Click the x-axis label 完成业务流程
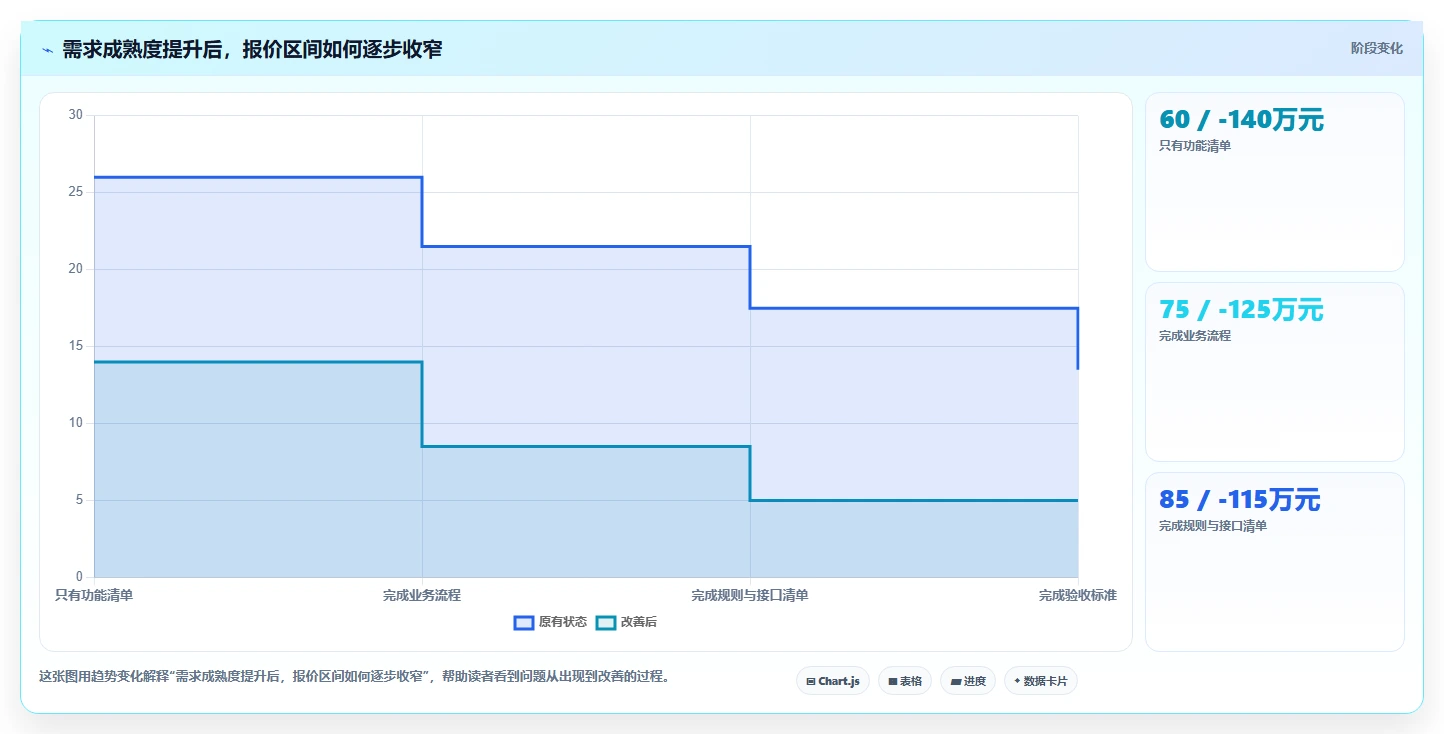The image size is (1444, 734). click(422, 595)
